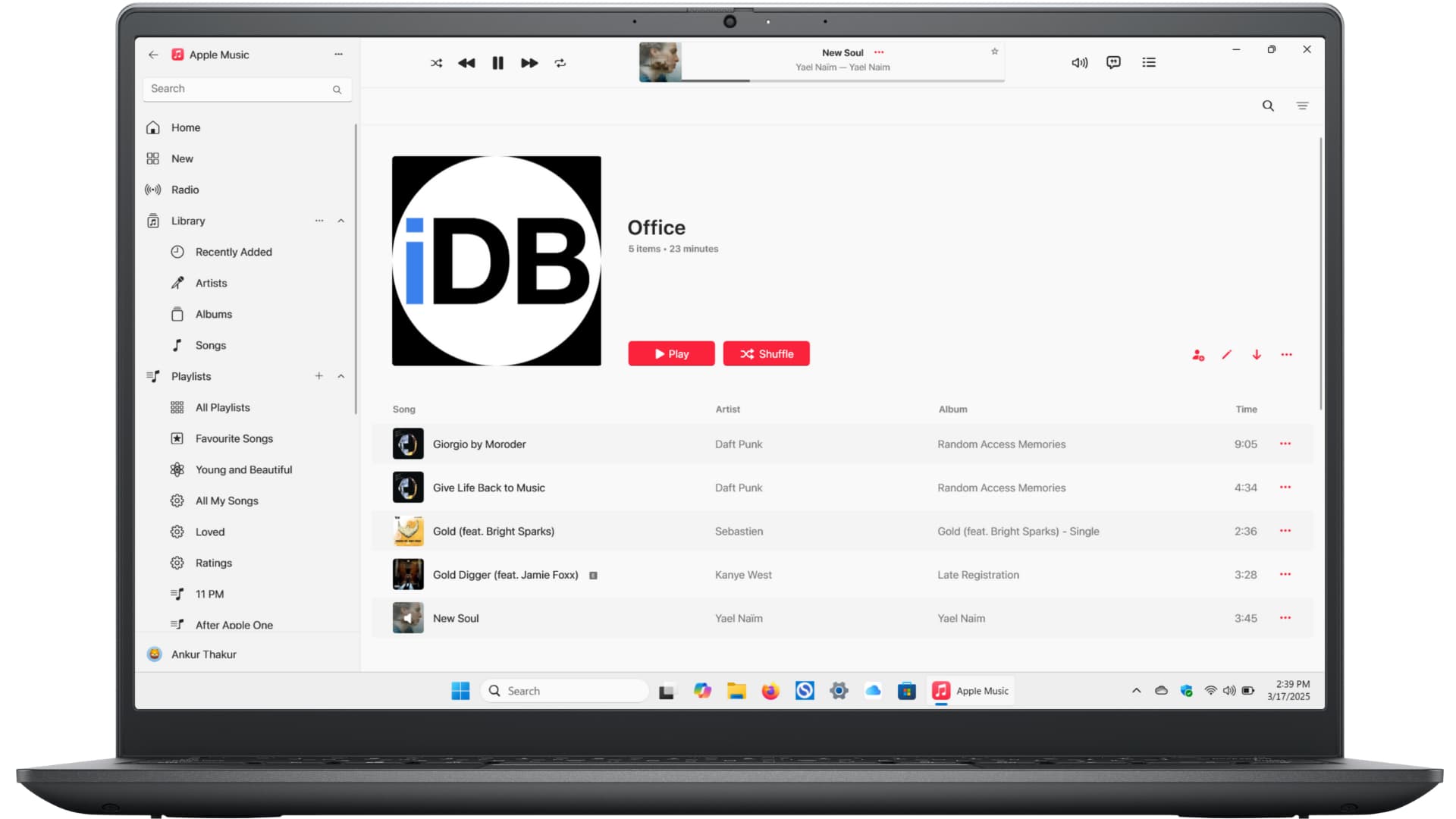Collapse the Library section

(340, 221)
